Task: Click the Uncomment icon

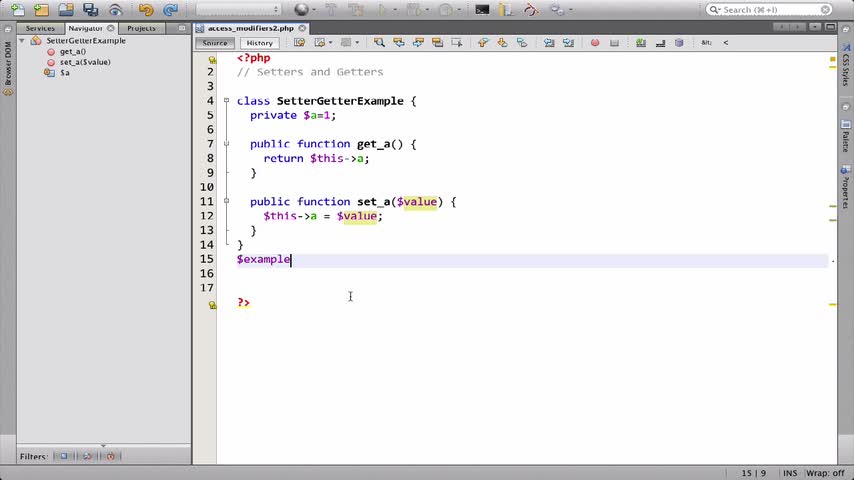Action: click(x=660, y=42)
